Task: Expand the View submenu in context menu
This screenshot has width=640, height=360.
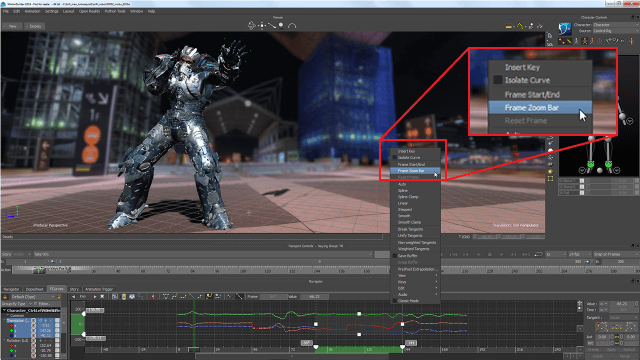Action: tap(415, 276)
